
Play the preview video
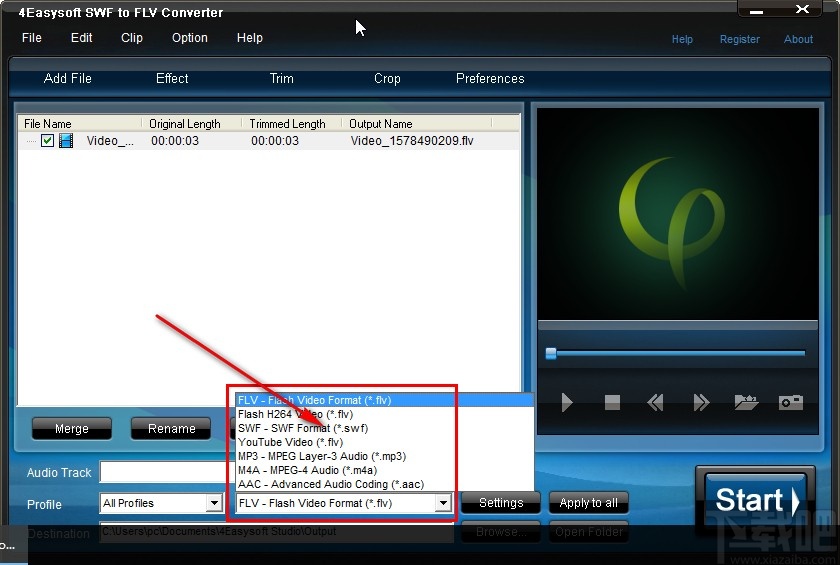567,402
